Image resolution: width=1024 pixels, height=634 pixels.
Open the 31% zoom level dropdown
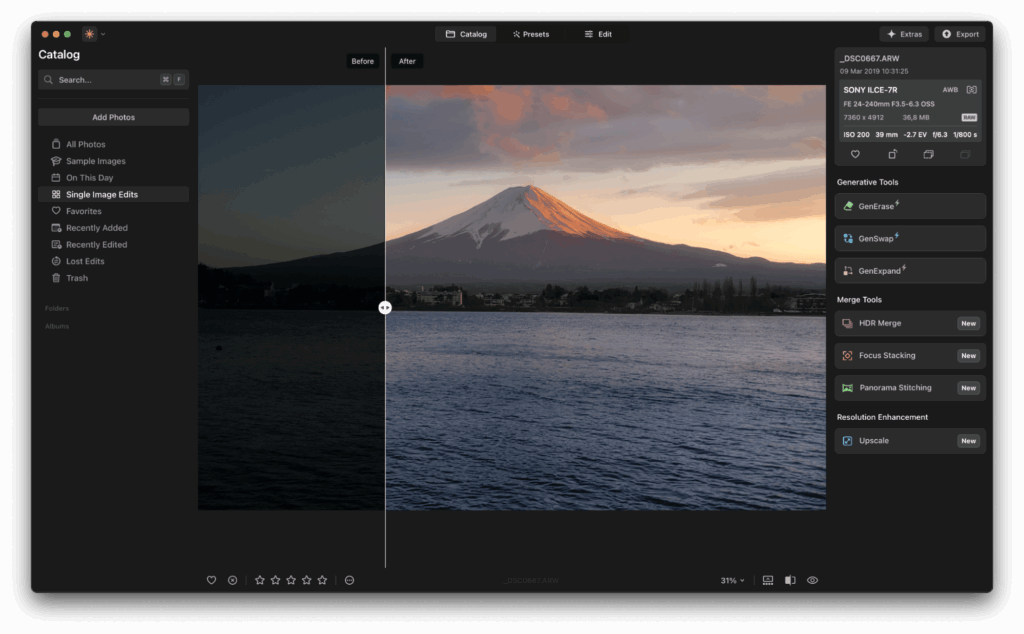click(x=731, y=580)
